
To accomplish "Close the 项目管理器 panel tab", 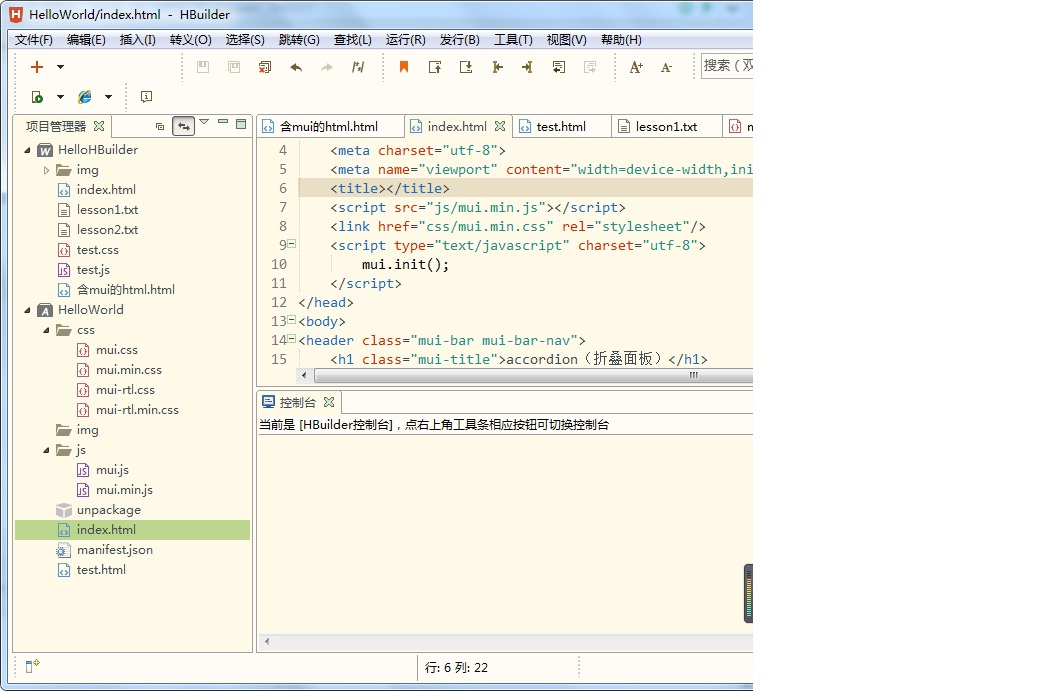I will coord(99,126).
